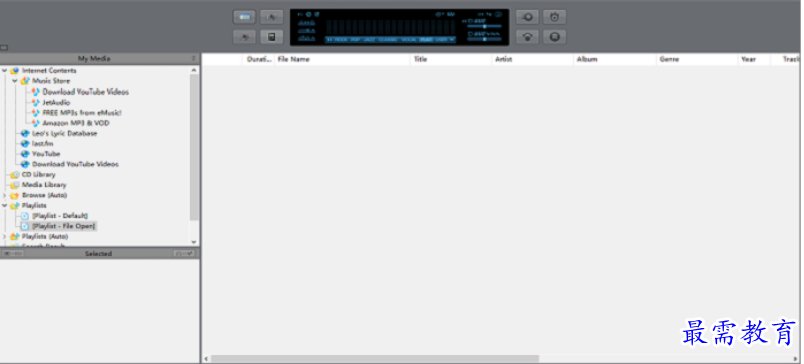Click the blue window-layout toolbar button
The width and height of the screenshot is (804, 364).
pyautogui.click(x=245, y=17)
